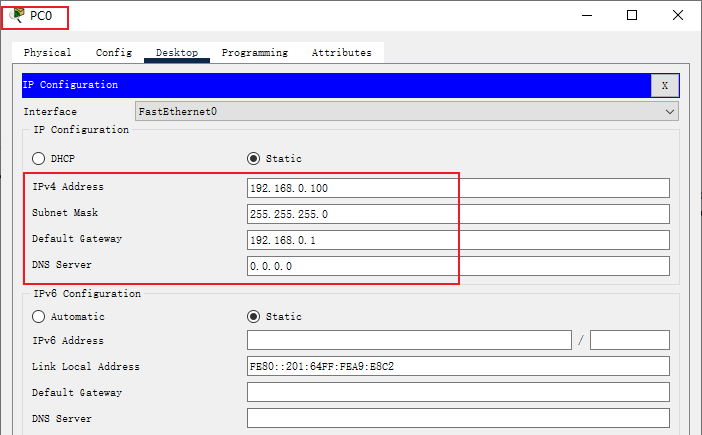The width and height of the screenshot is (702, 435).
Task: Maximize the PC0 window
Action: pos(632,15)
